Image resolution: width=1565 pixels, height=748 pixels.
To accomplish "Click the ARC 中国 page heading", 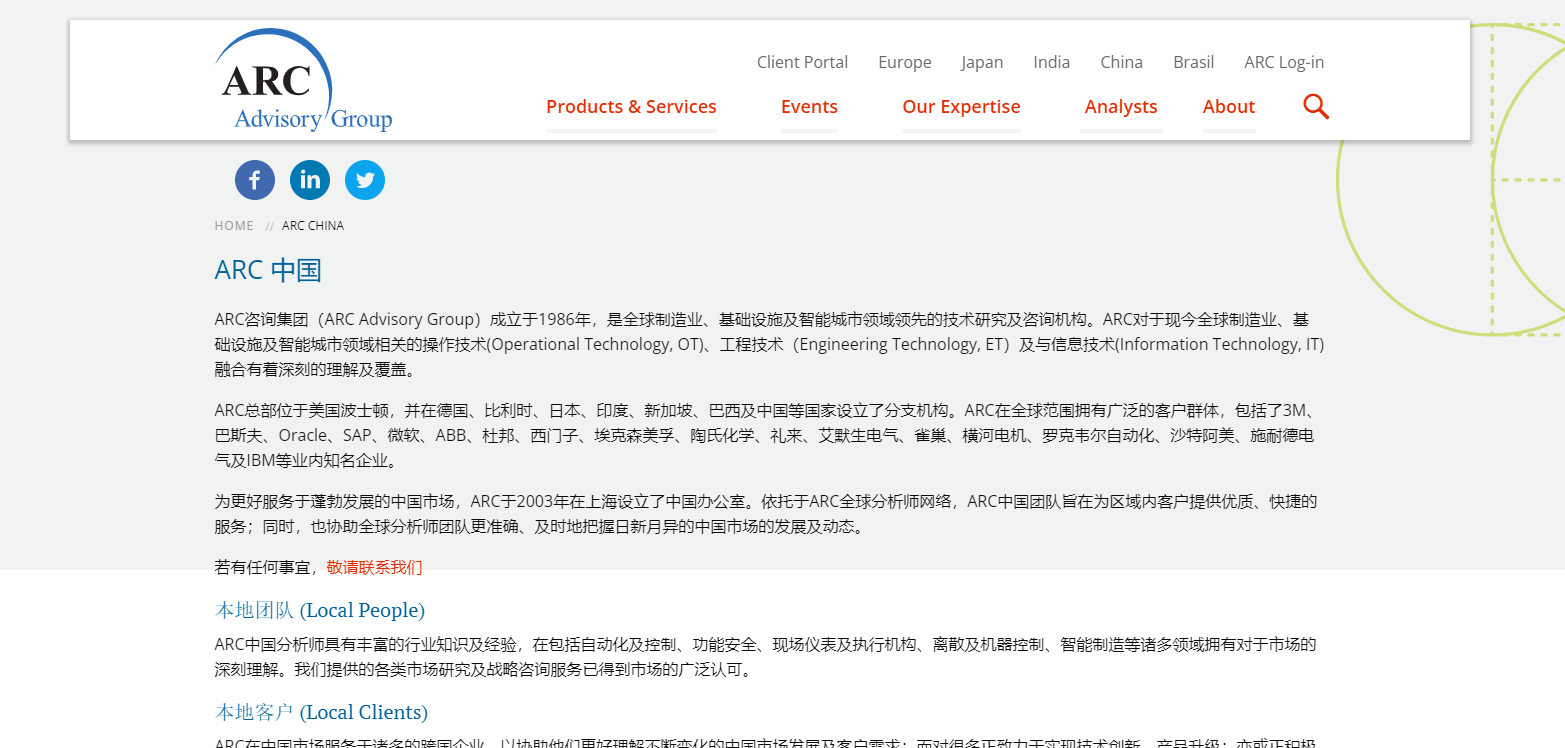I will pyautogui.click(x=268, y=270).
